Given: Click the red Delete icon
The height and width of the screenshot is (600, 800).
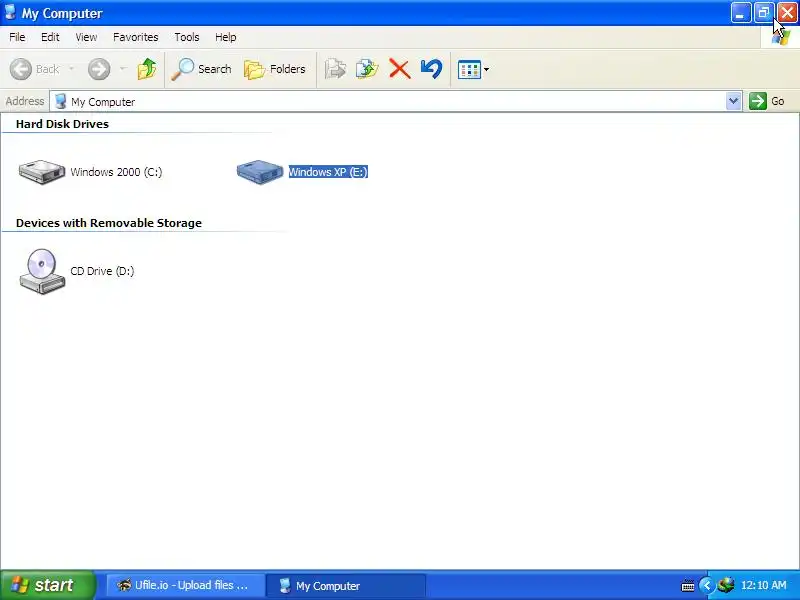Looking at the screenshot, I should [399, 69].
